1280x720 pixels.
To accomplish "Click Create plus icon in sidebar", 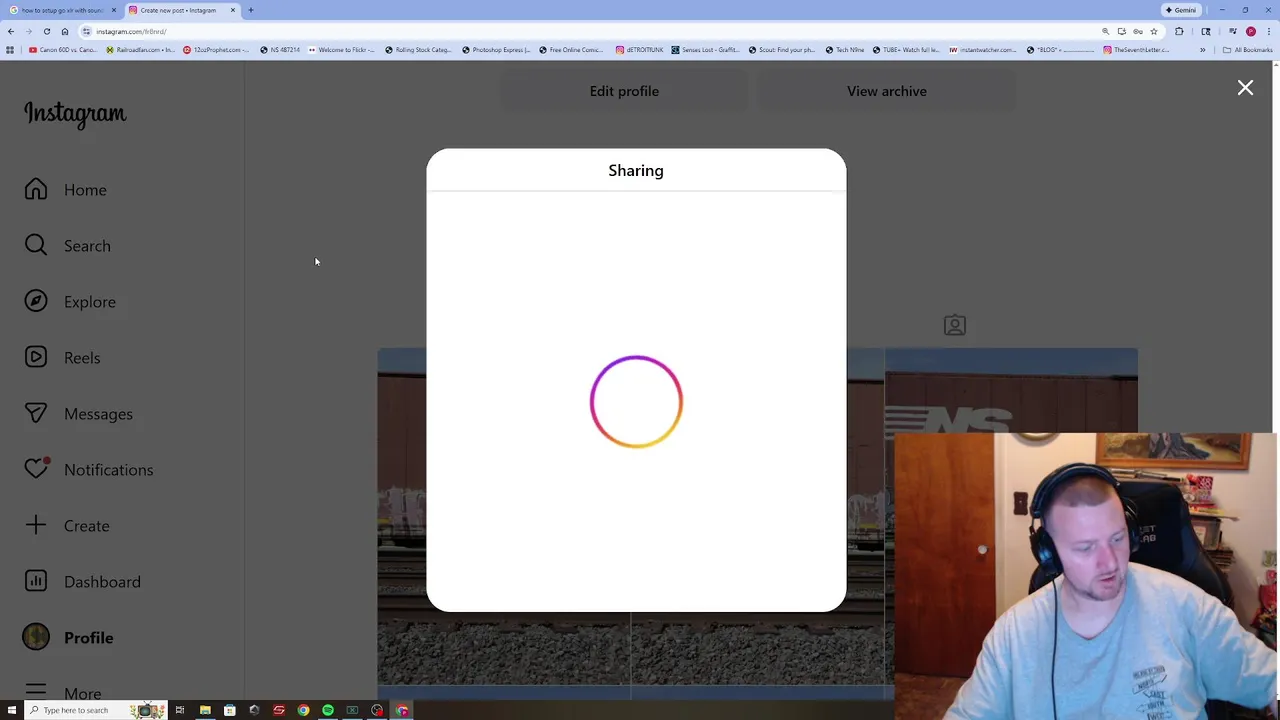I will [36, 526].
